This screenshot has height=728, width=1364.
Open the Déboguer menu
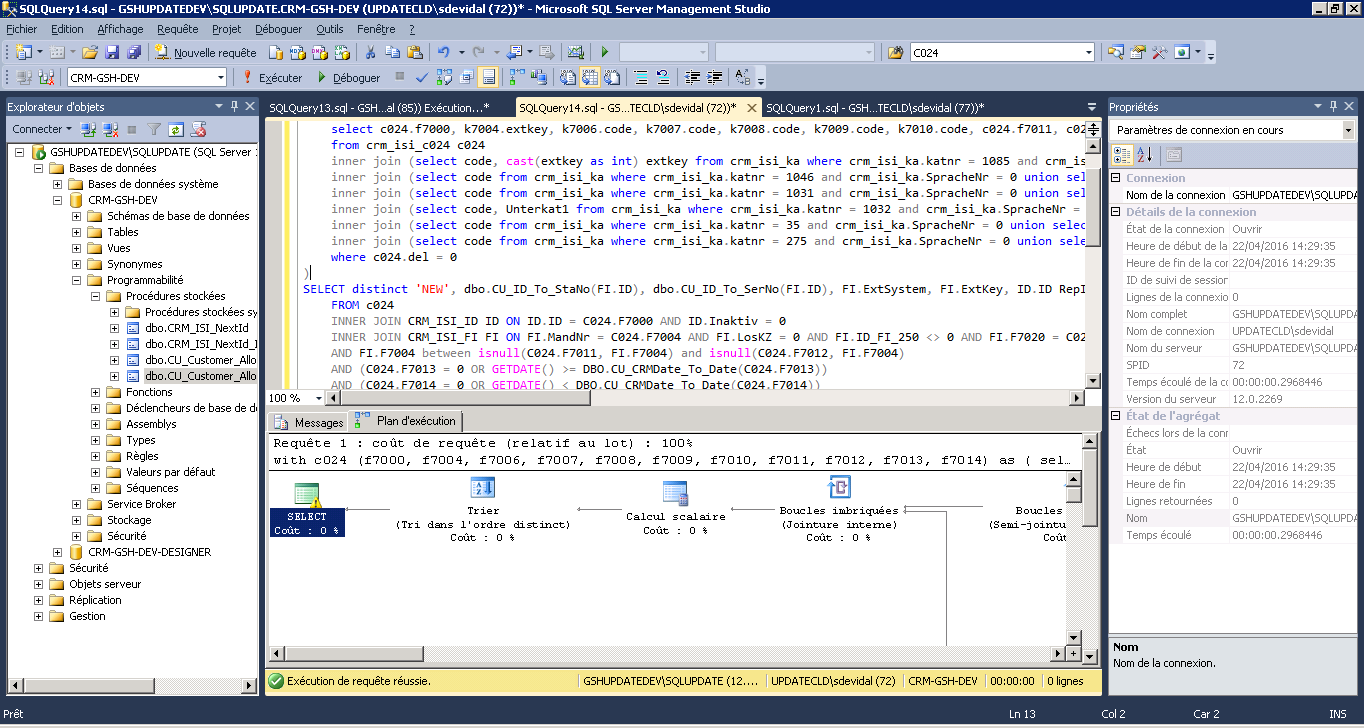coord(278,29)
